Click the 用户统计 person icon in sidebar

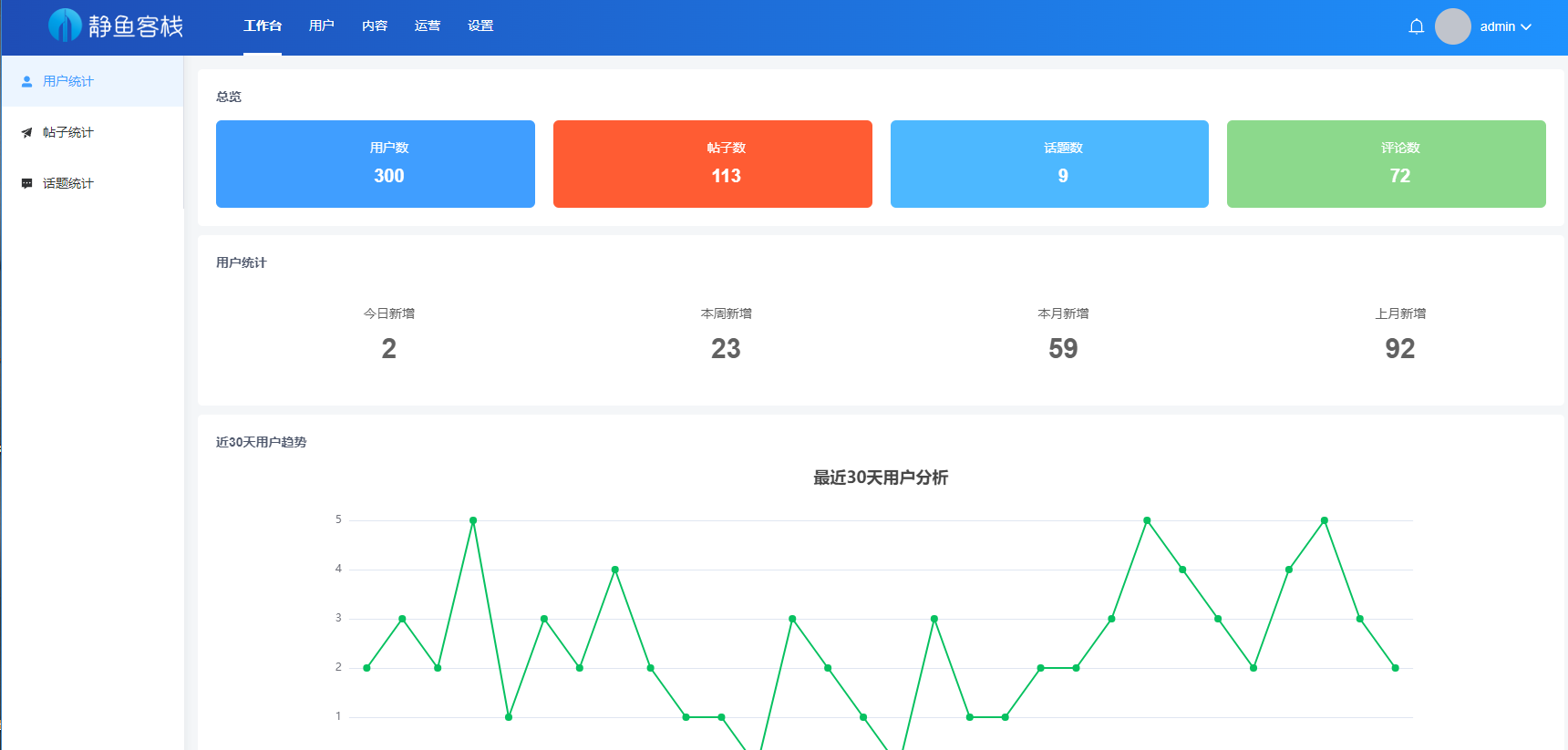[27, 81]
